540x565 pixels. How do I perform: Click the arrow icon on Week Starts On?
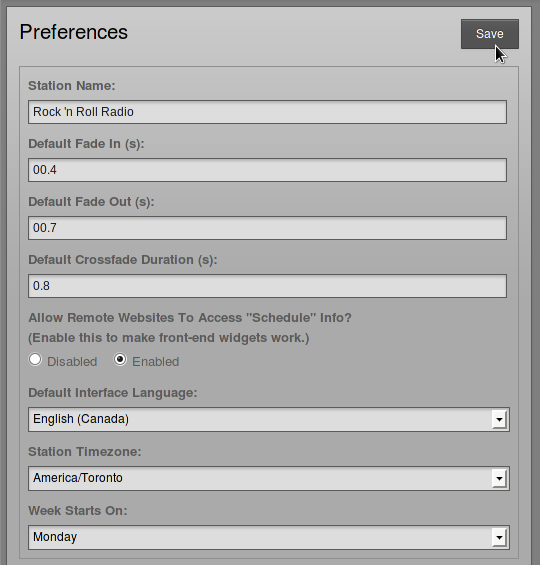[x=499, y=538]
